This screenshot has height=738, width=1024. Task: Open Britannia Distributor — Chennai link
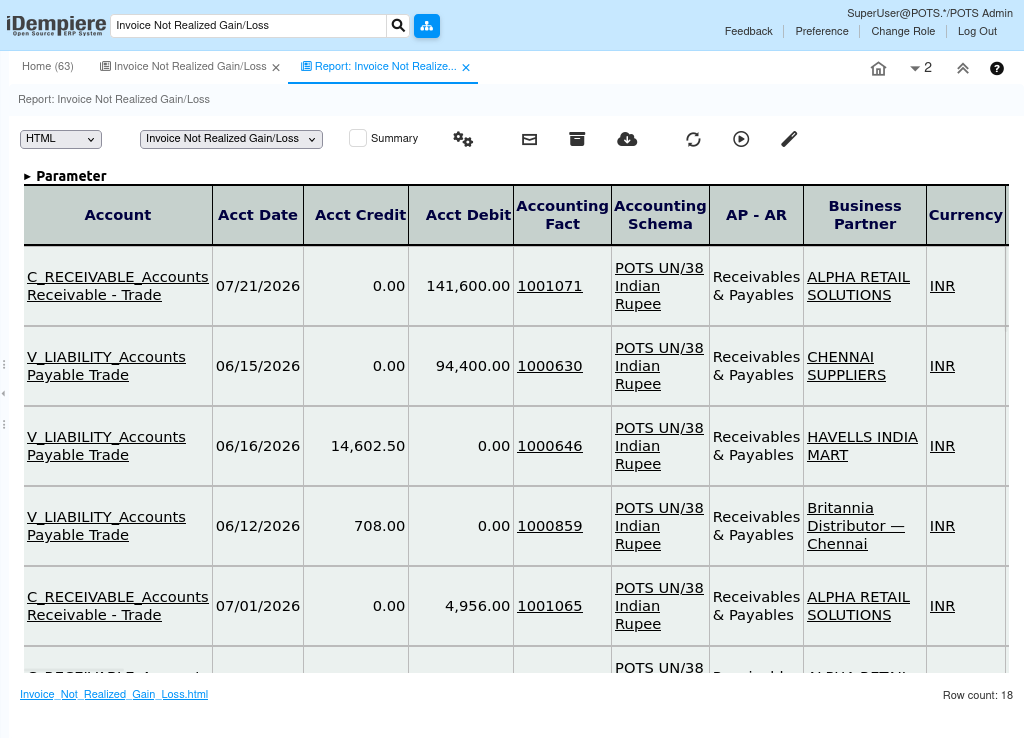coord(856,526)
